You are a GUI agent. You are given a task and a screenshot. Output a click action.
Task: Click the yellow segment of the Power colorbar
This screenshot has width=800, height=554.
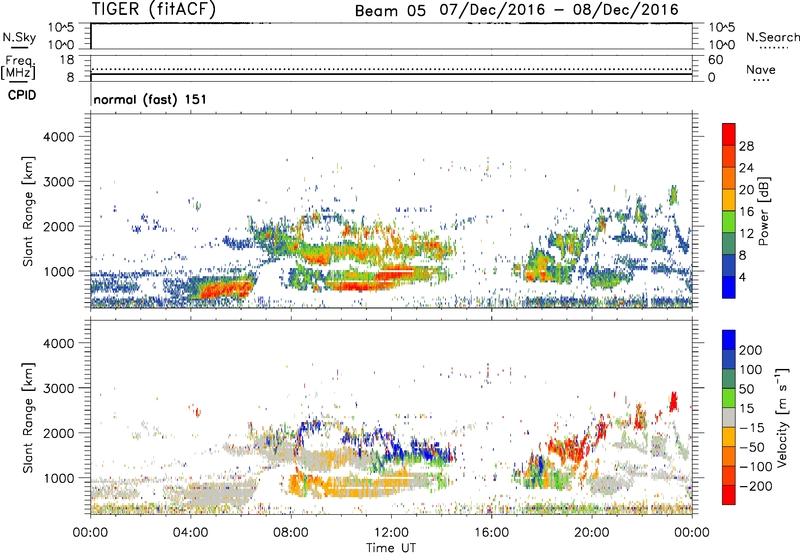tap(729, 199)
